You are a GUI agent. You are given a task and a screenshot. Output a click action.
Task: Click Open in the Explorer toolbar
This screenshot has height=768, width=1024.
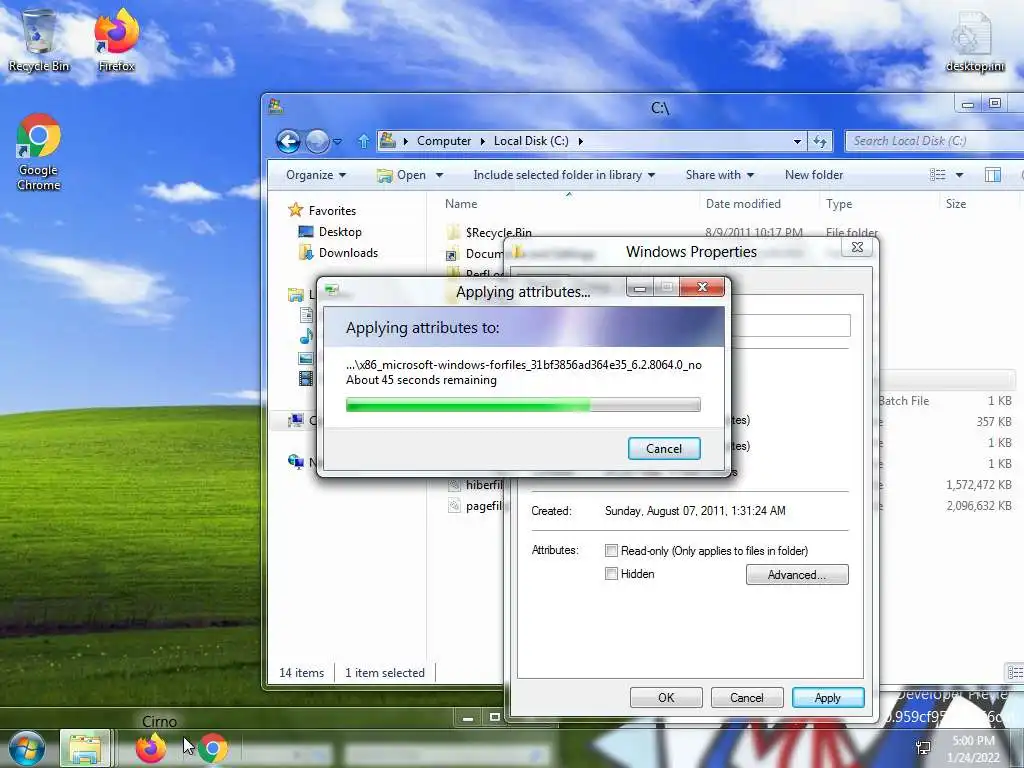(402, 175)
